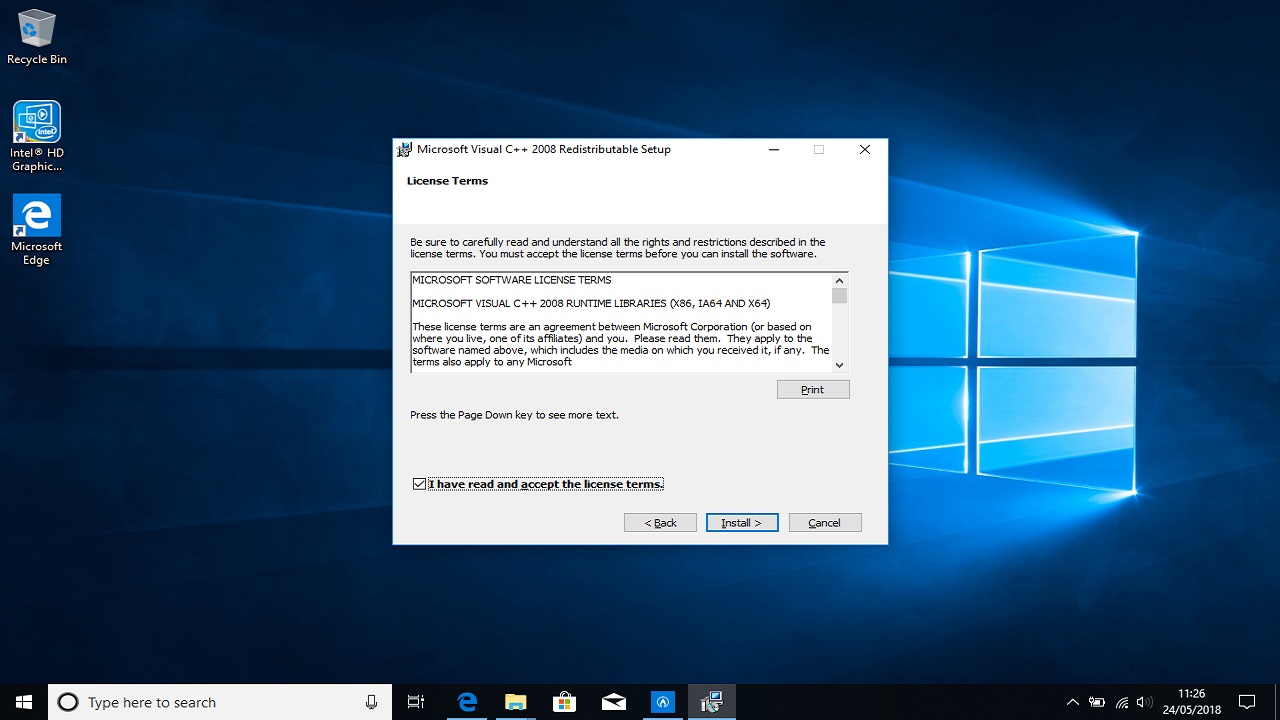Open the Action Center notification icon
The height and width of the screenshot is (720, 1280).
(x=1247, y=702)
